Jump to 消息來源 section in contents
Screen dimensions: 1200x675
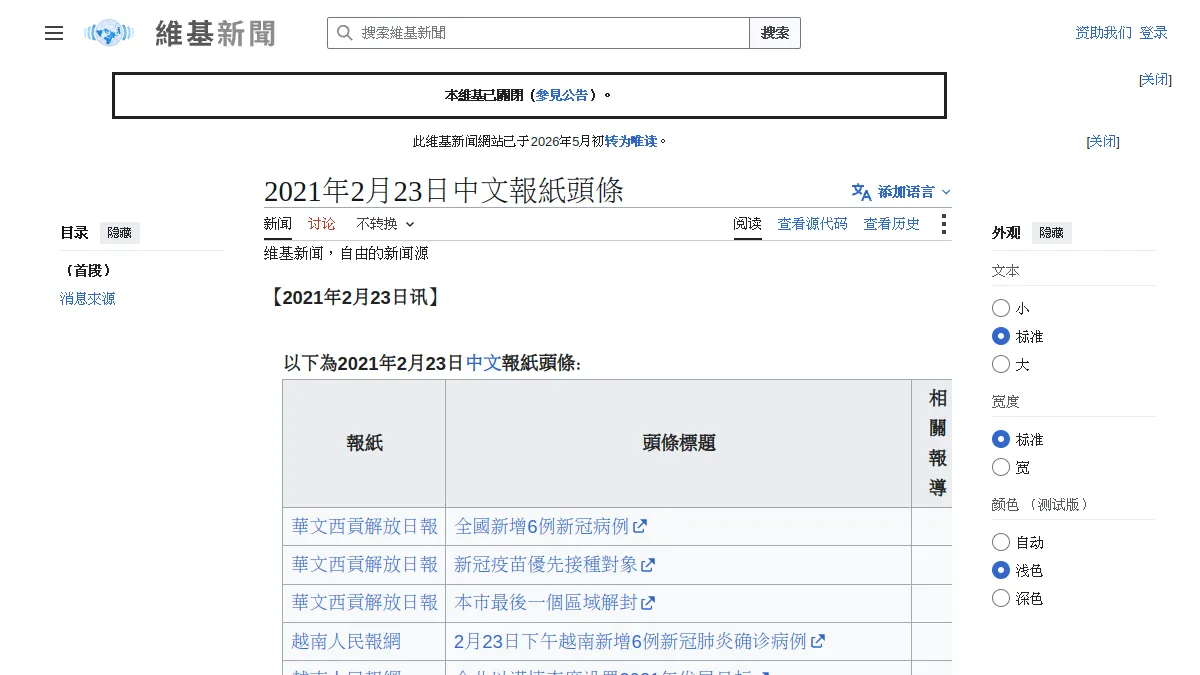(x=88, y=299)
